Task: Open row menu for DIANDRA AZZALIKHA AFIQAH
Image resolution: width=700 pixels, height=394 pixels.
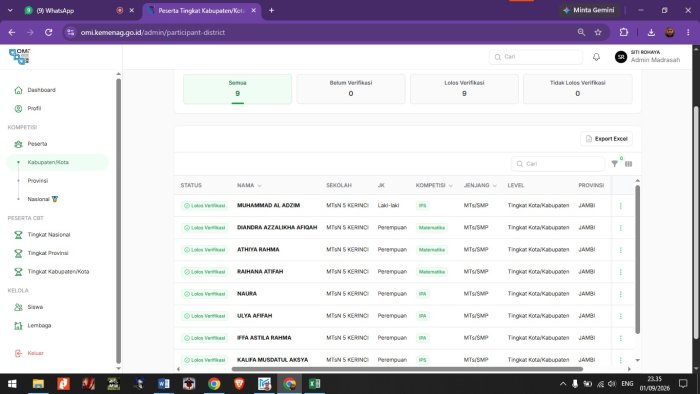Action: click(621, 228)
